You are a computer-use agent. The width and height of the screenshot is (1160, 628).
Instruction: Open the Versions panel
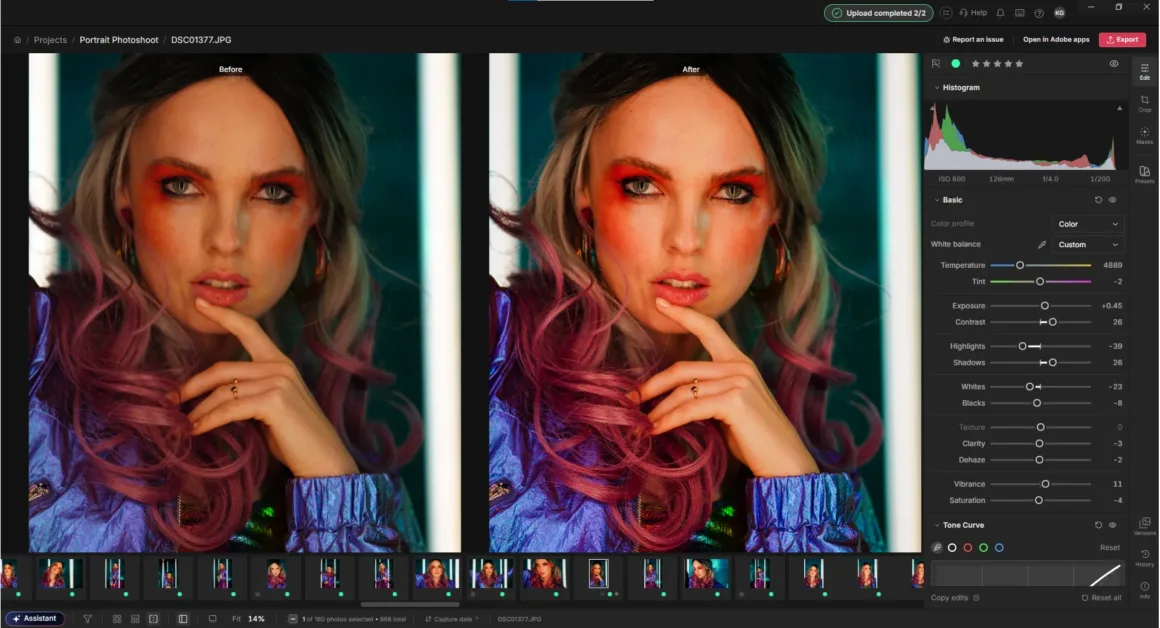1144,526
